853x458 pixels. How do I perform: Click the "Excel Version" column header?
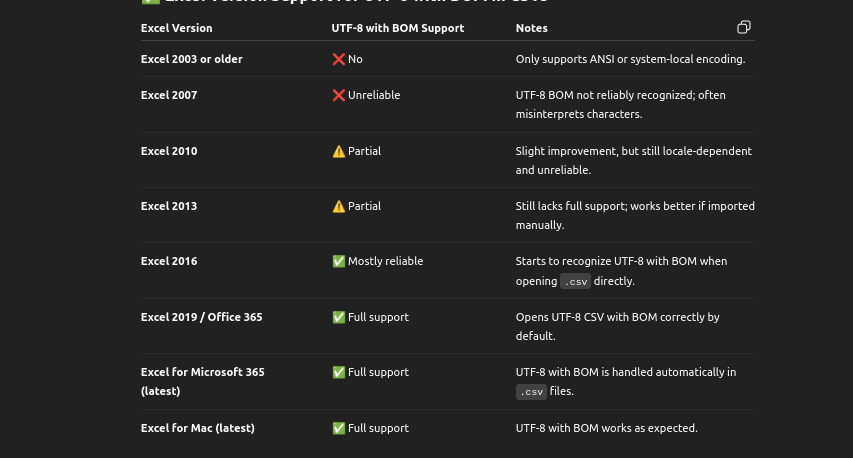coord(176,28)
